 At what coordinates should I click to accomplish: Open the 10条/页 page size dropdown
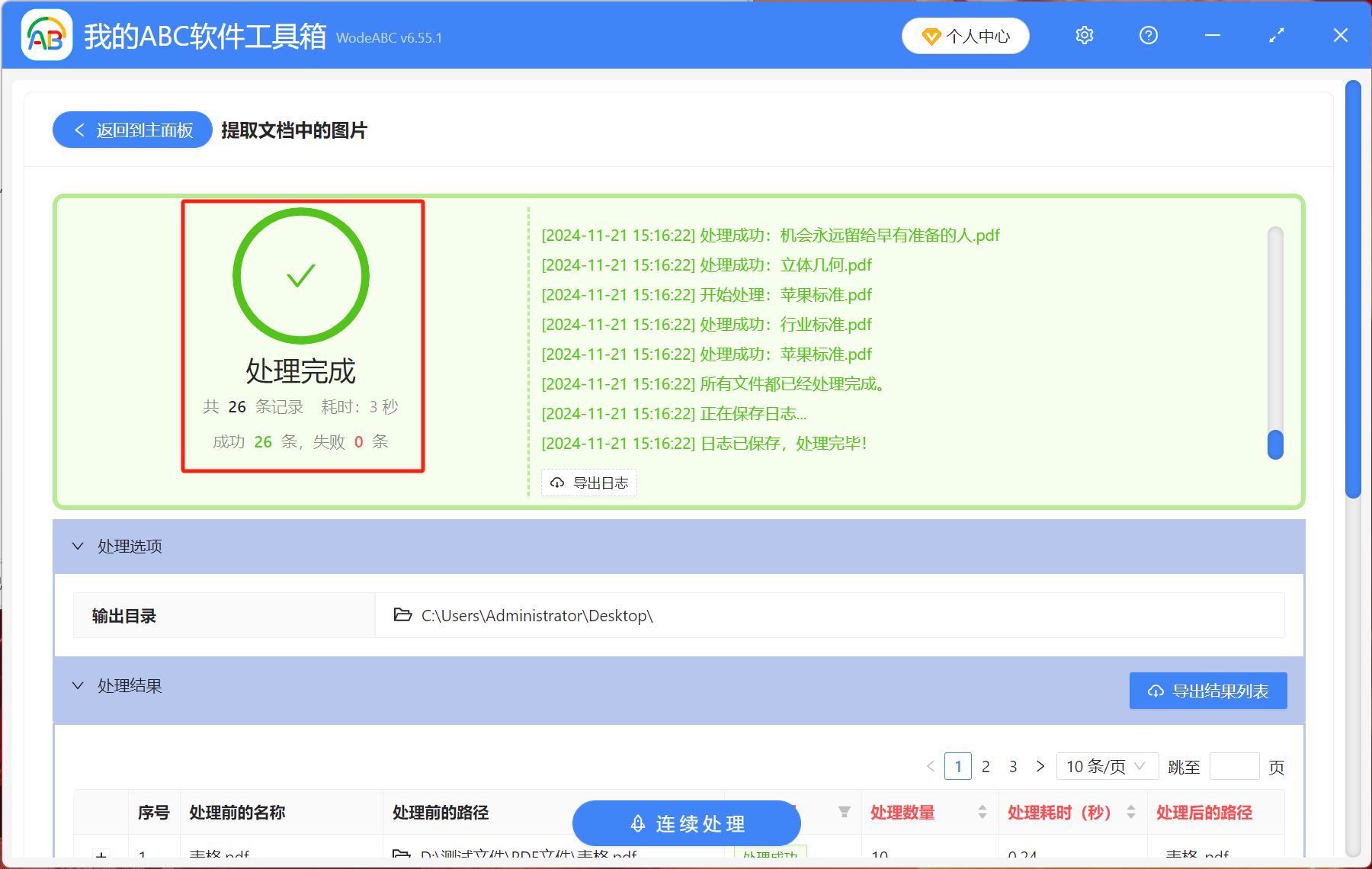click(1107, 766)
